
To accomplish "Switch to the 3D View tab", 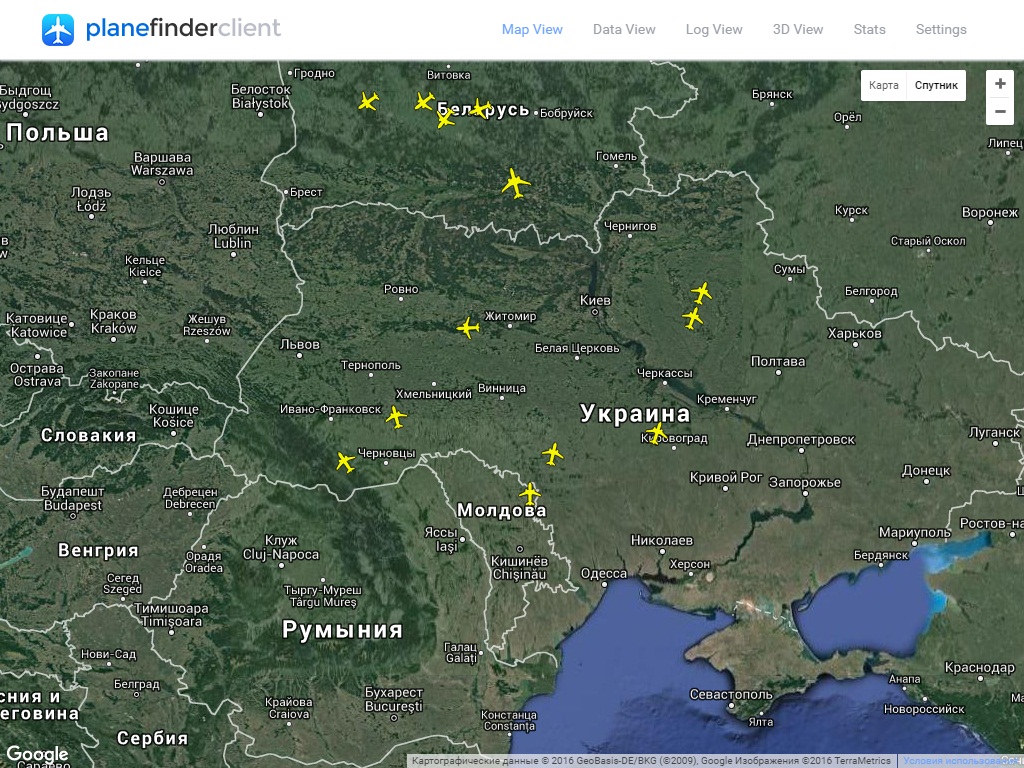I will coord(798,30).
